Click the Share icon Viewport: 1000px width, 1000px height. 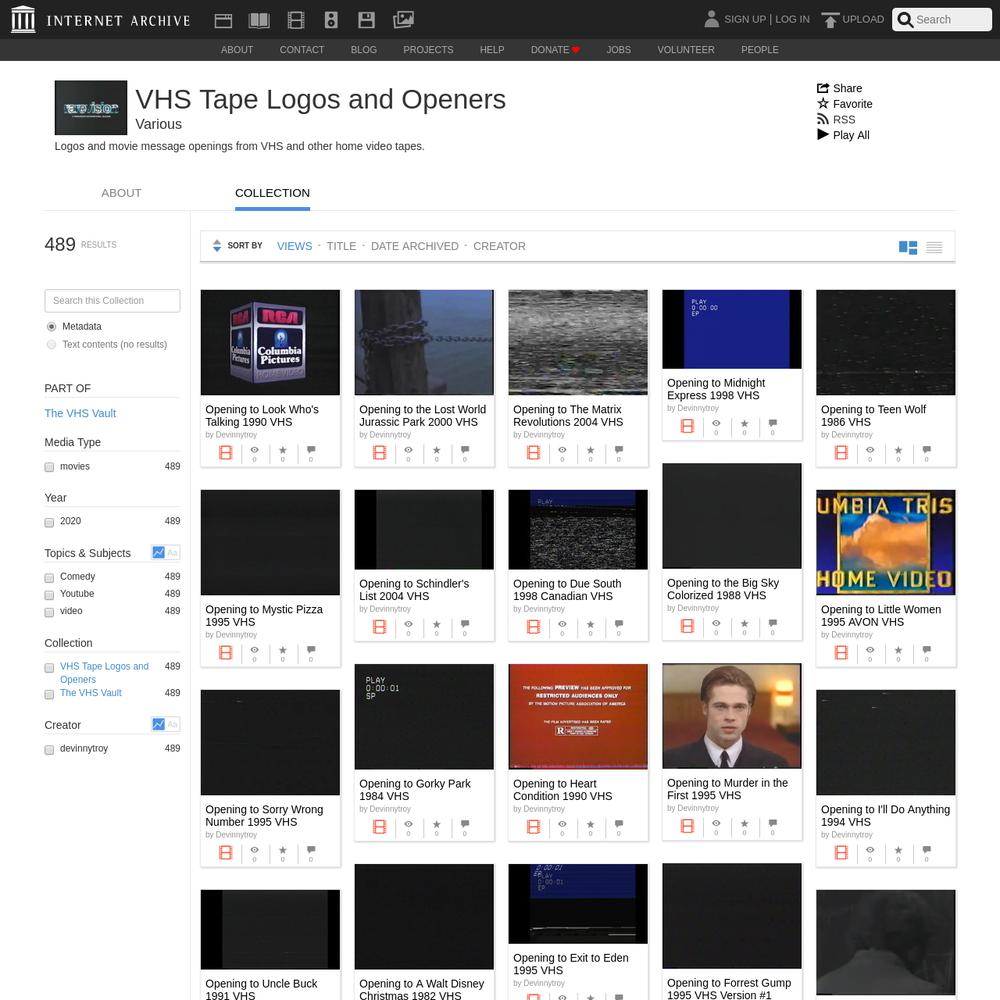pos(823,88)
